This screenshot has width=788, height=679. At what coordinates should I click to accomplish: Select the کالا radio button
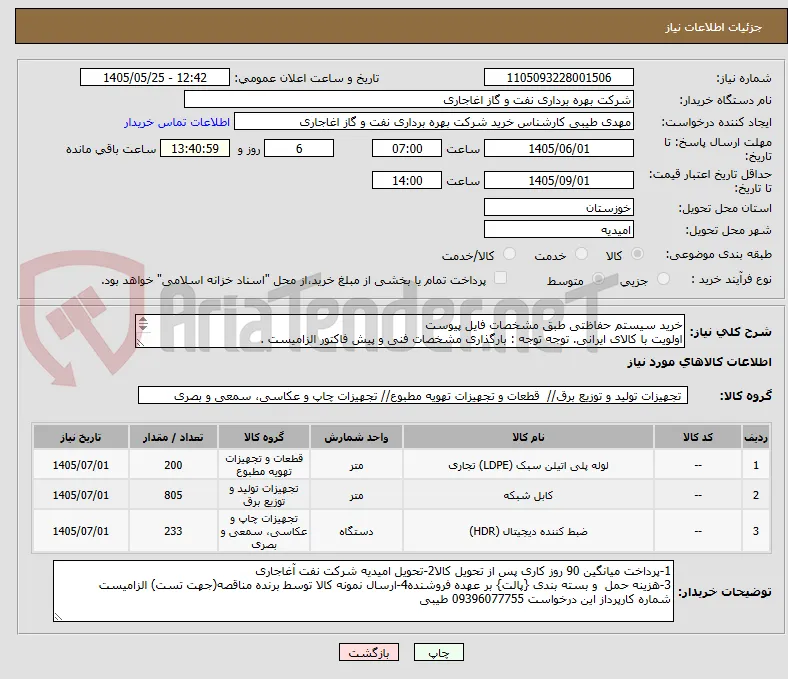pos(637,254)
